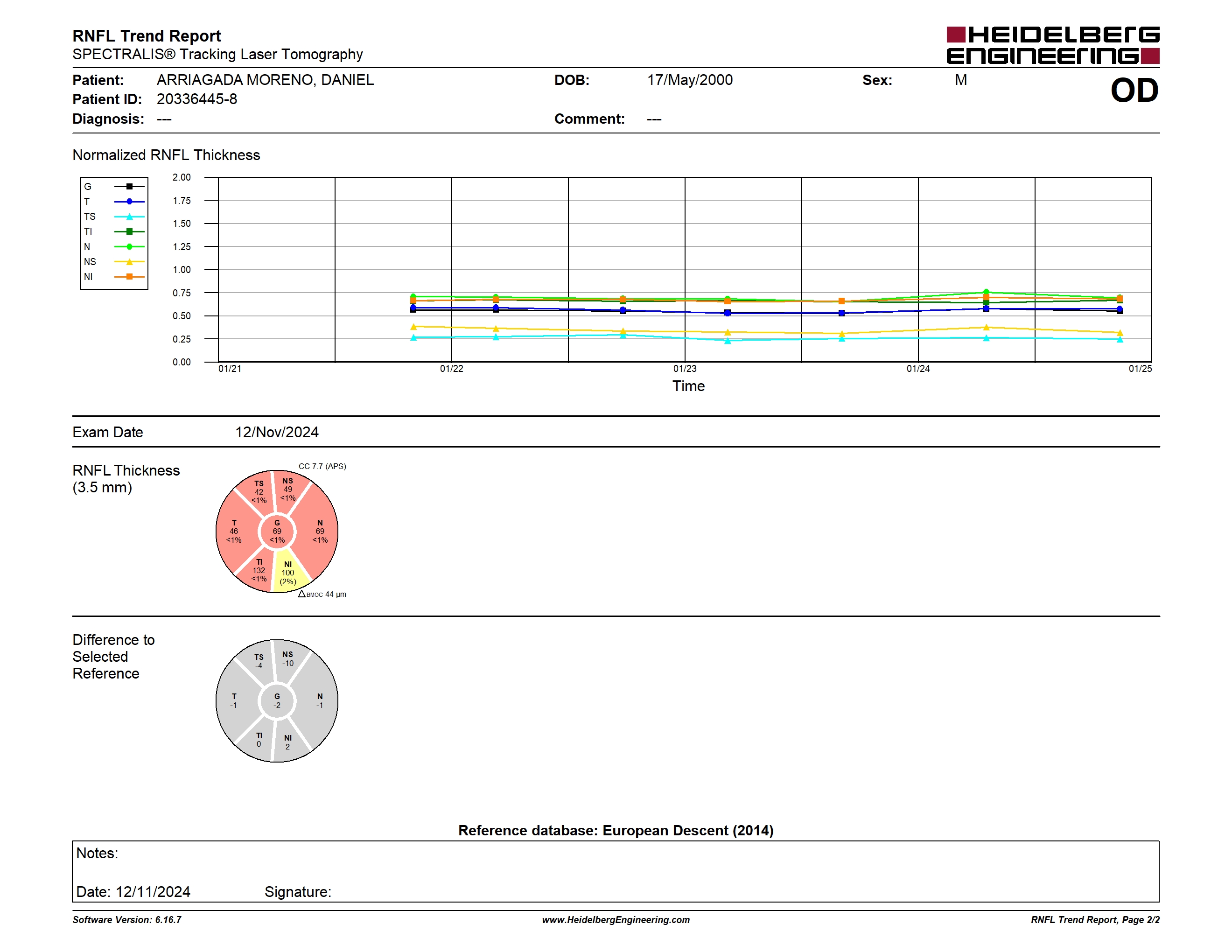Click N -1 in the difference chart
Image resolution: width=1232 pixels, height=952 pixels.
click(x=320, y=700)
